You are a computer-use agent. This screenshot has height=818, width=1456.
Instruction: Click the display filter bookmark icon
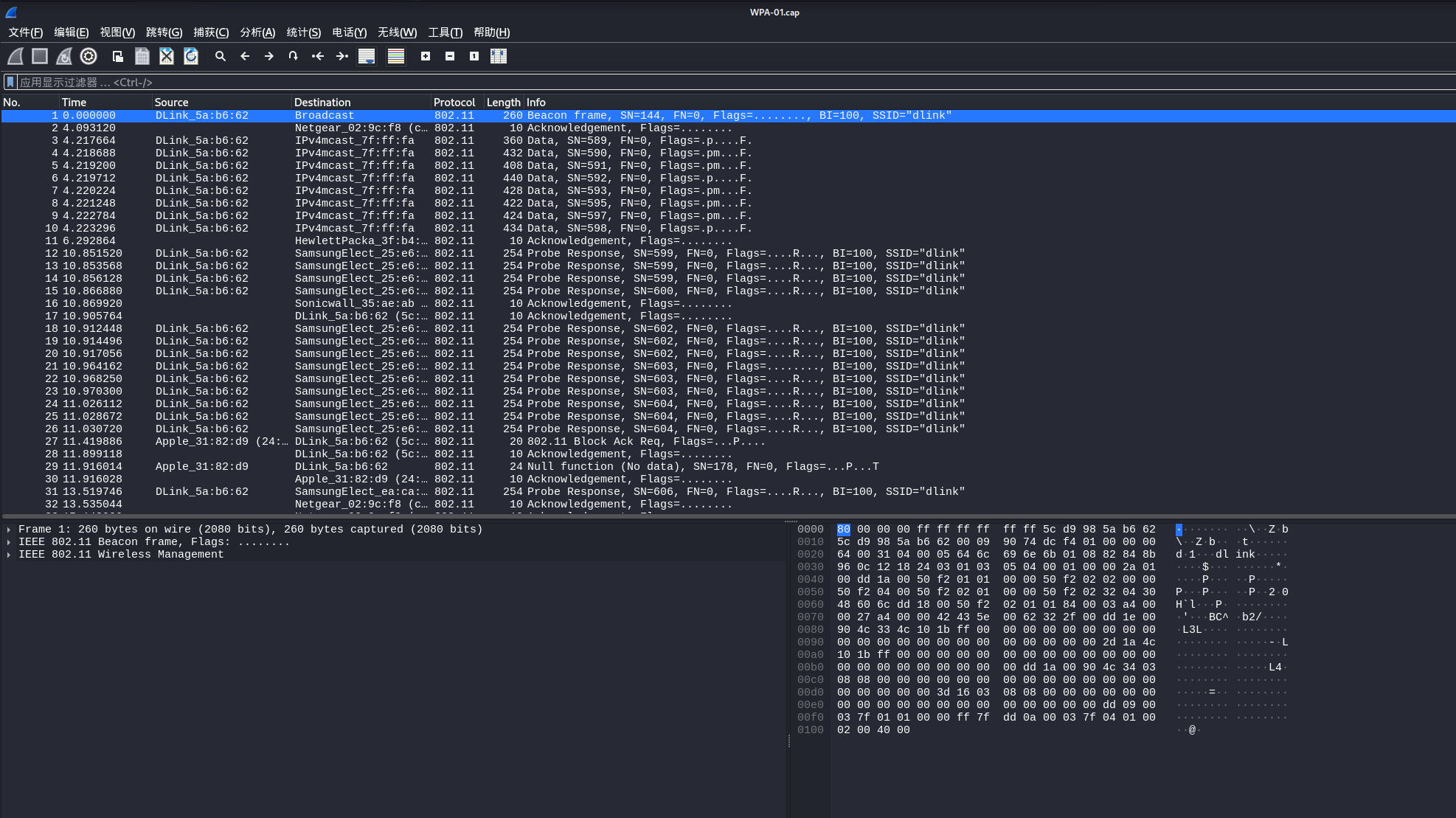[10, 82]
